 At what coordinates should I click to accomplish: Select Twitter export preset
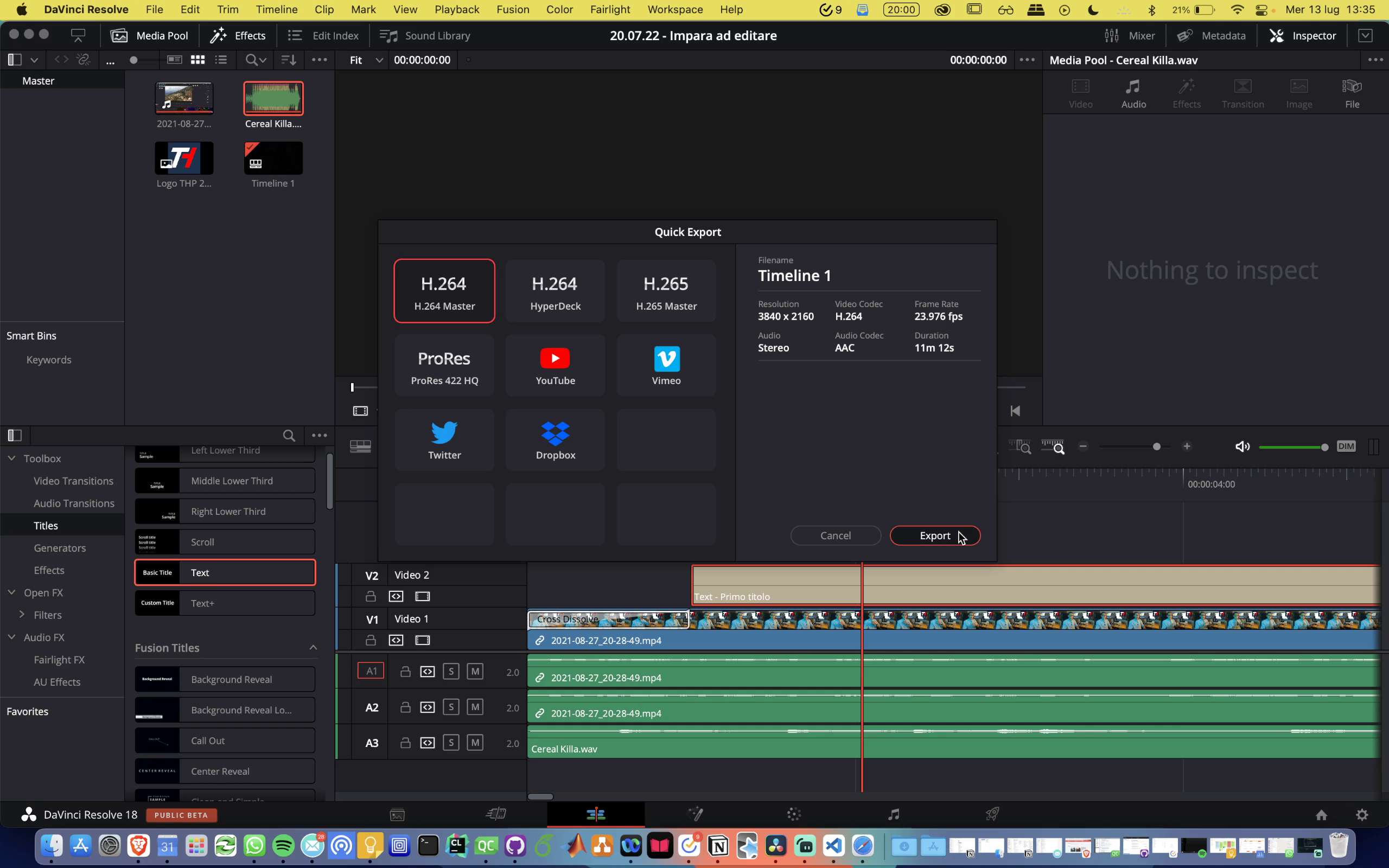click(x=444, y=440)
